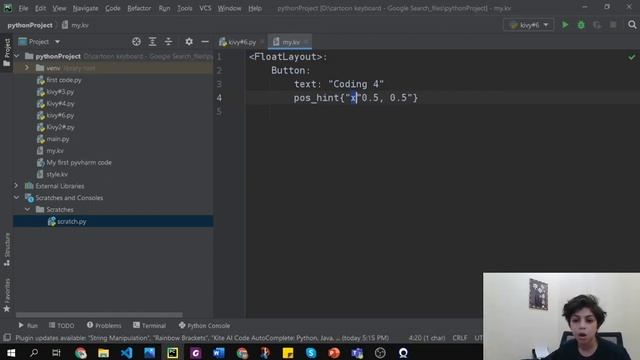This screenshot has height=360, width=640.
Task: Switch to PyCharm taskbar icon
Action: [173, 353]
